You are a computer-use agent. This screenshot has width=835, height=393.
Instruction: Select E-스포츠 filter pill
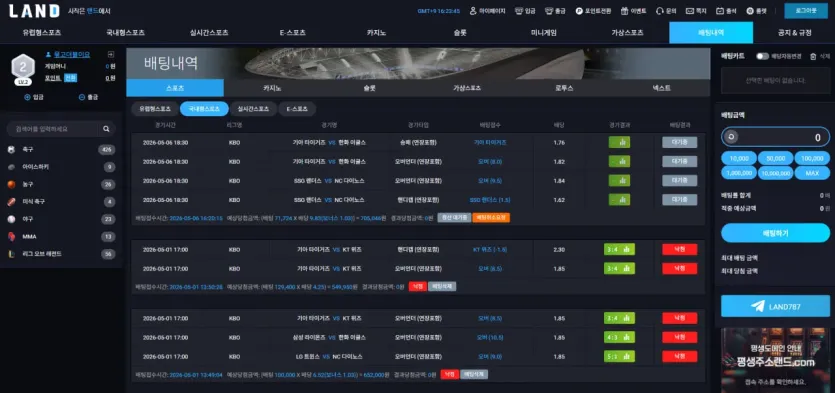pos(297,109)
